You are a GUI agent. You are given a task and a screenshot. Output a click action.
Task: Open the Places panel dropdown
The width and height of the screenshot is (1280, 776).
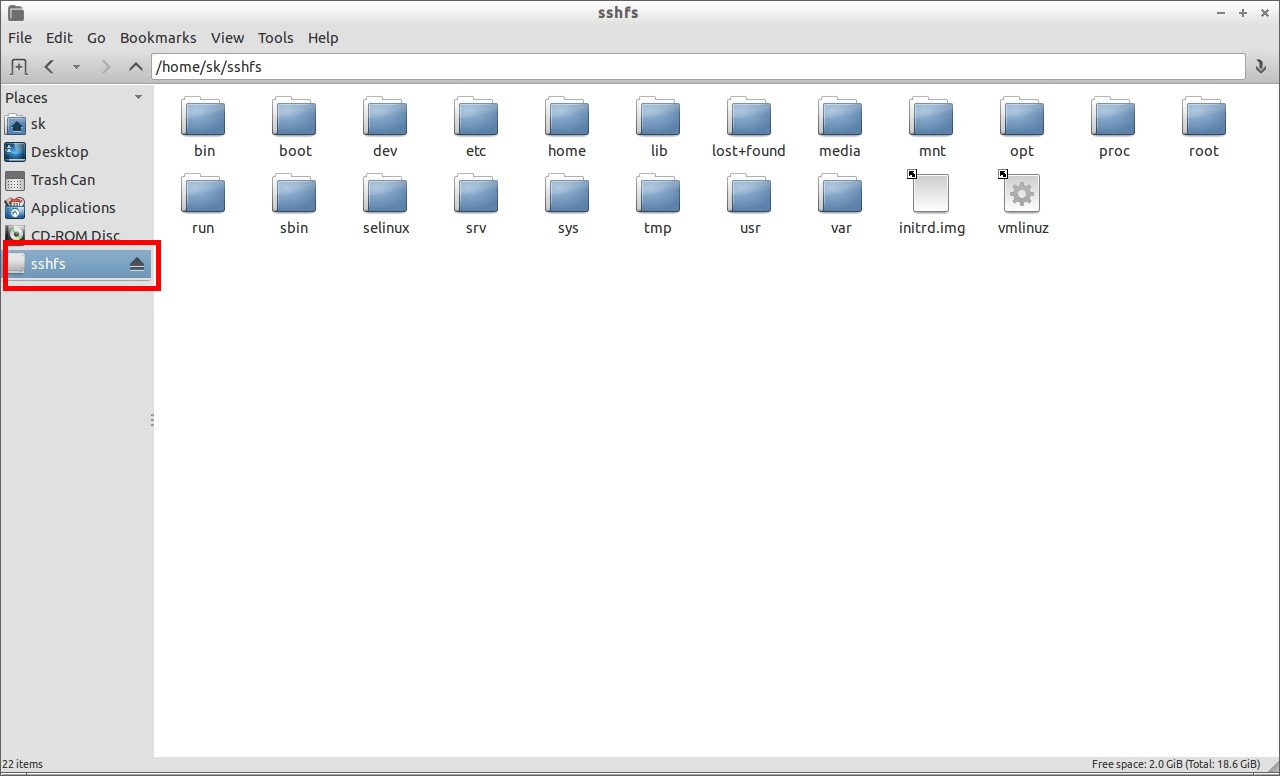point(138,97)
